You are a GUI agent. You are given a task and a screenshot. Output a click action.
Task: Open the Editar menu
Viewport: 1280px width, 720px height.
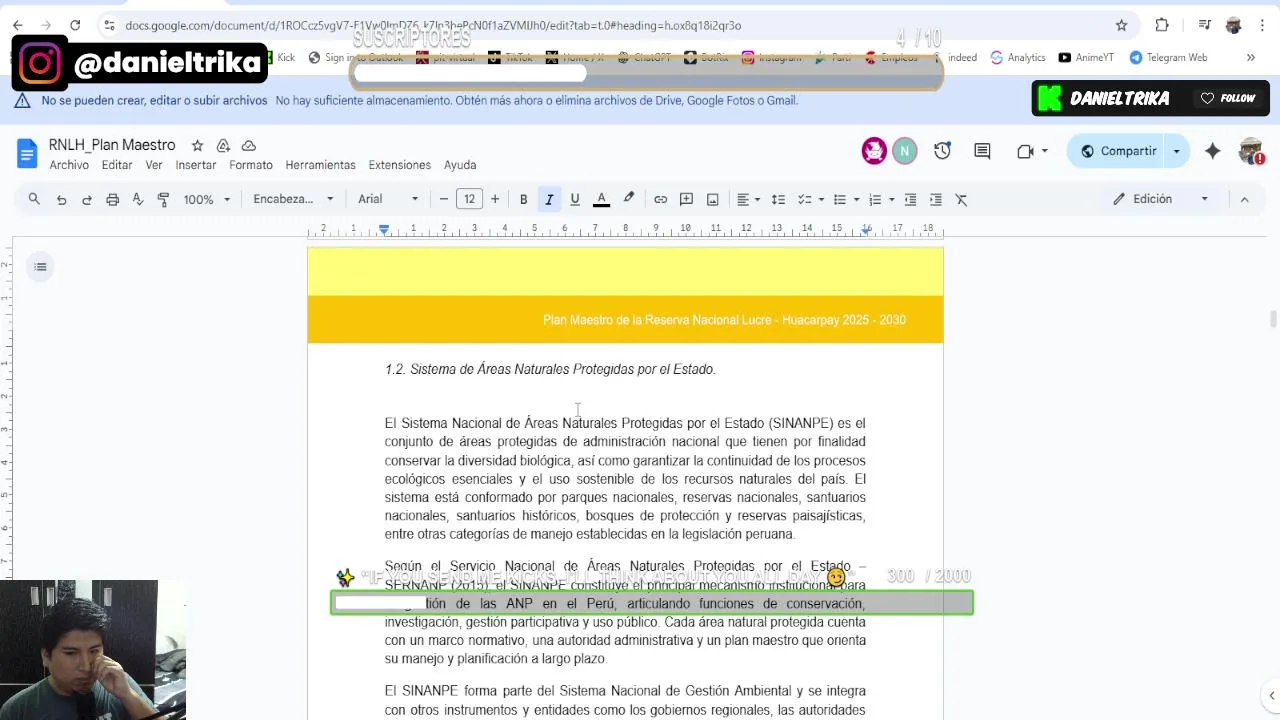click(x=117, y=165)
